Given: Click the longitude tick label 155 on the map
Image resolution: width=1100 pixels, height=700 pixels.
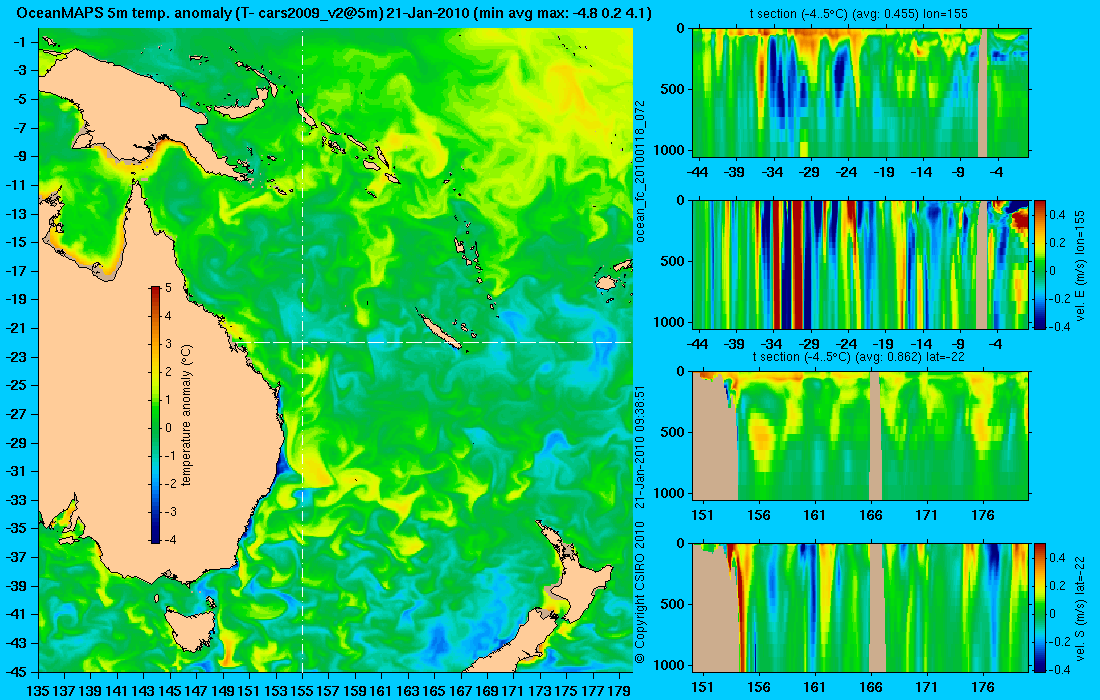Looking at the screenshot, I should tap(302, 691).
